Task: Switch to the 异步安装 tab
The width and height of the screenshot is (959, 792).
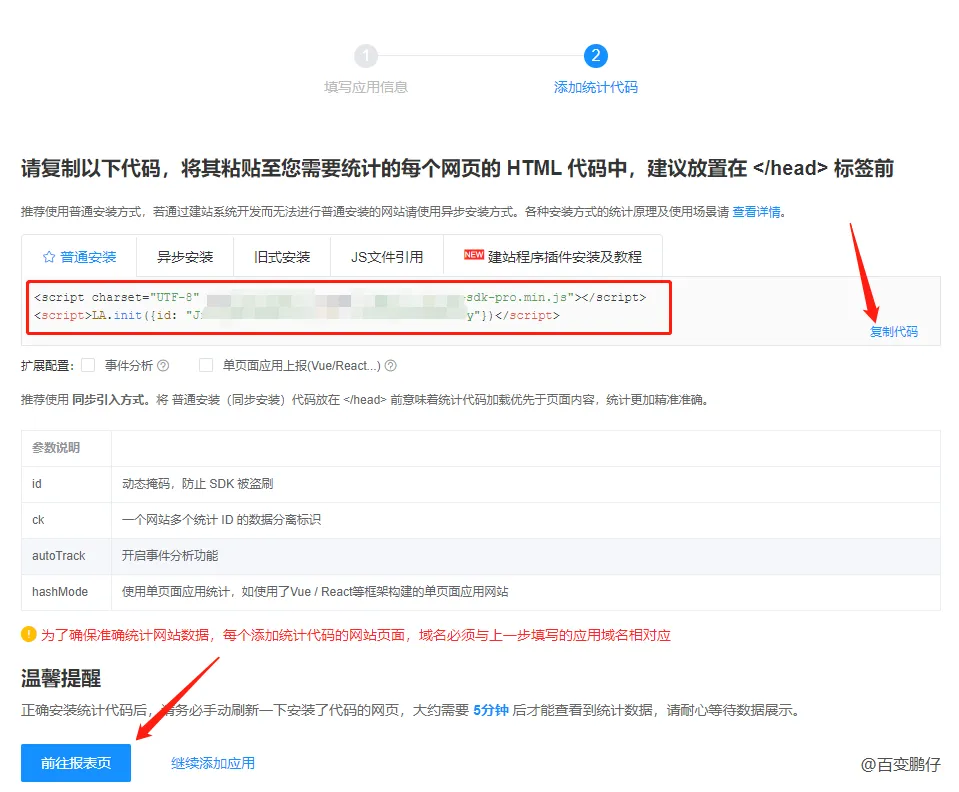Action: tap(184, 256)
